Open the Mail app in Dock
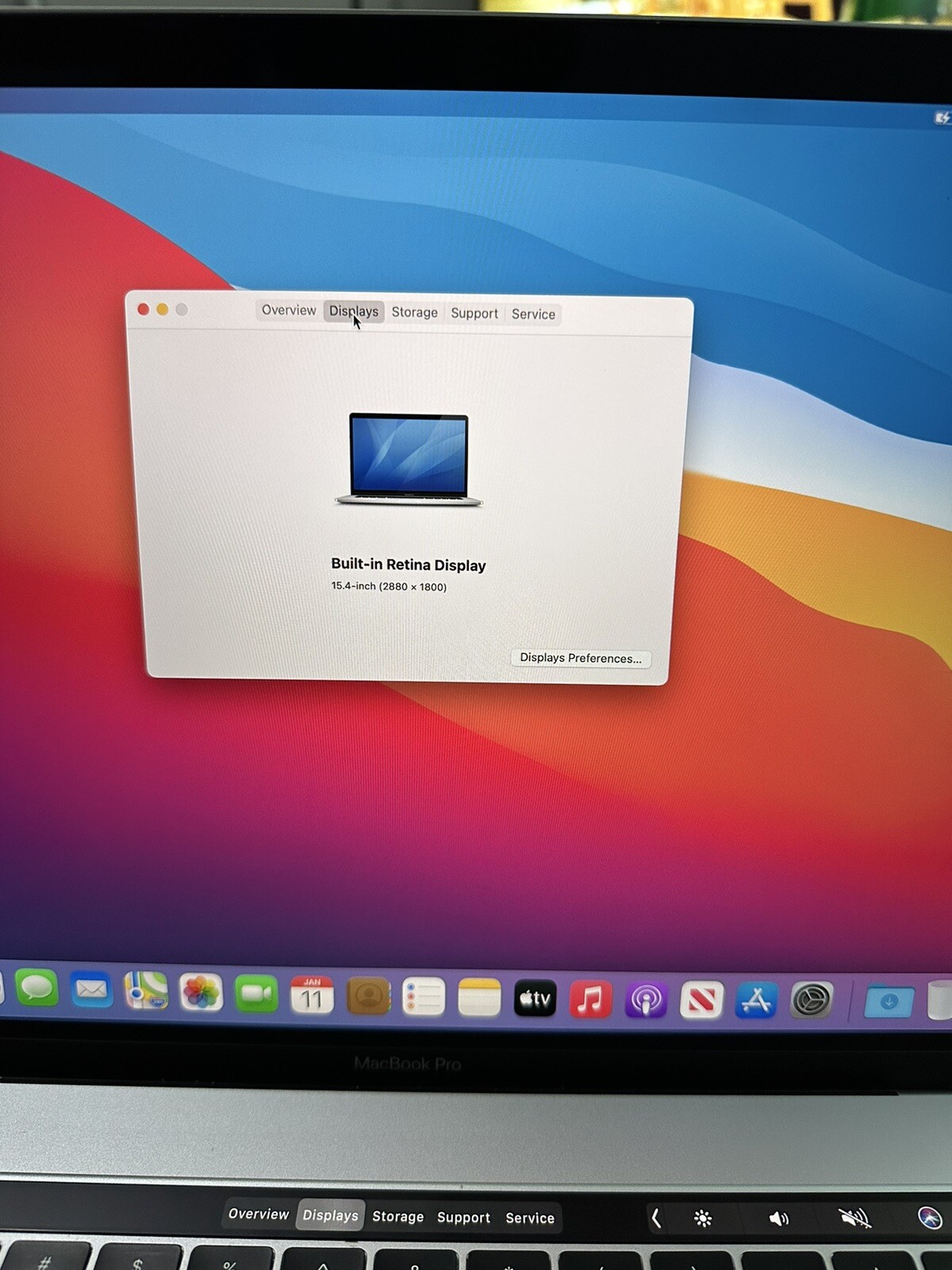952x1270 pixels. point(91,990)
